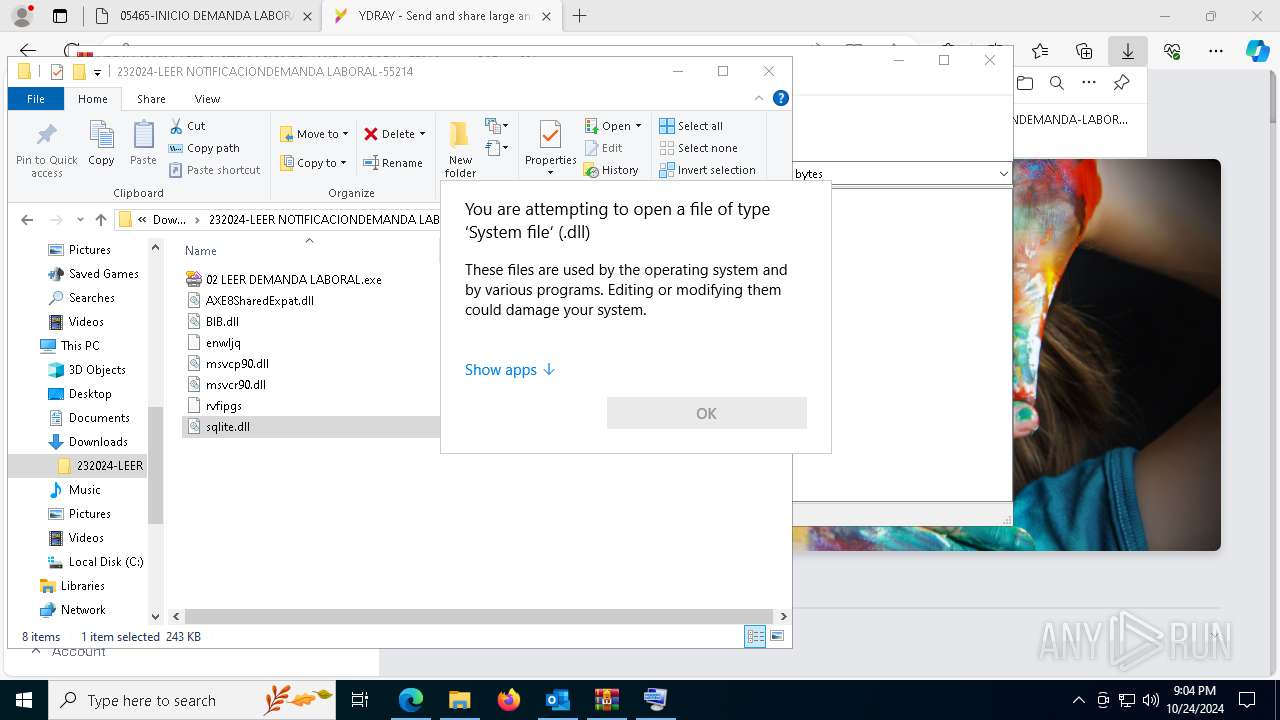Open recent locations dropdown arrow
1280x720 pixels.
click(80, 220)
